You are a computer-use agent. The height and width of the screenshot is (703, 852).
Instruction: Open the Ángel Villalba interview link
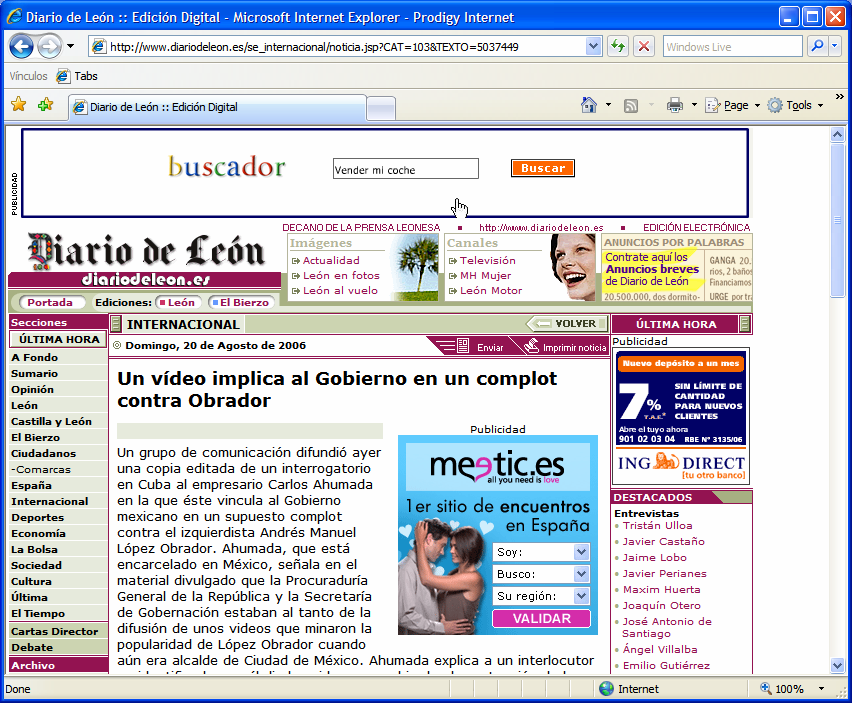660,649
